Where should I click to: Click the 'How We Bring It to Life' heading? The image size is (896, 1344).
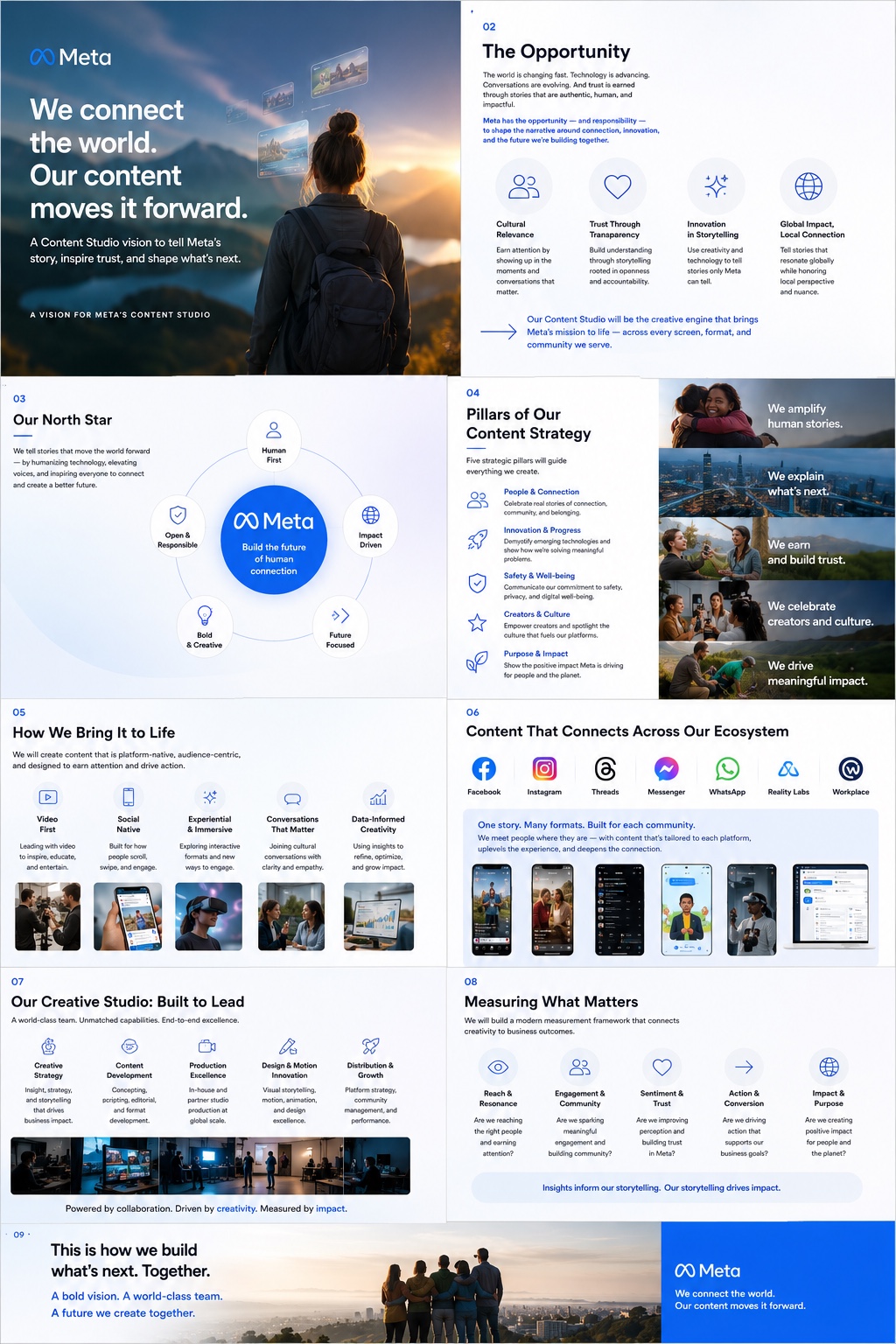(94, 732)
